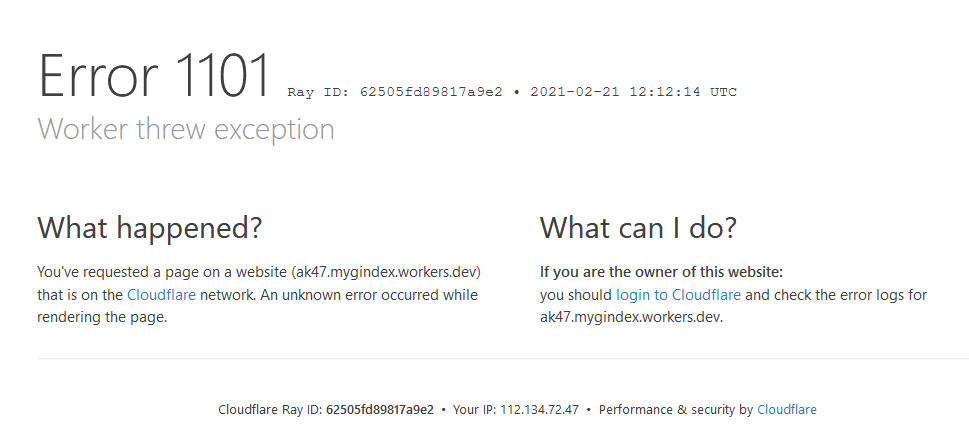Click the 'Performance & security by' text
Screen dimensions: 969x443
point(675,410)
